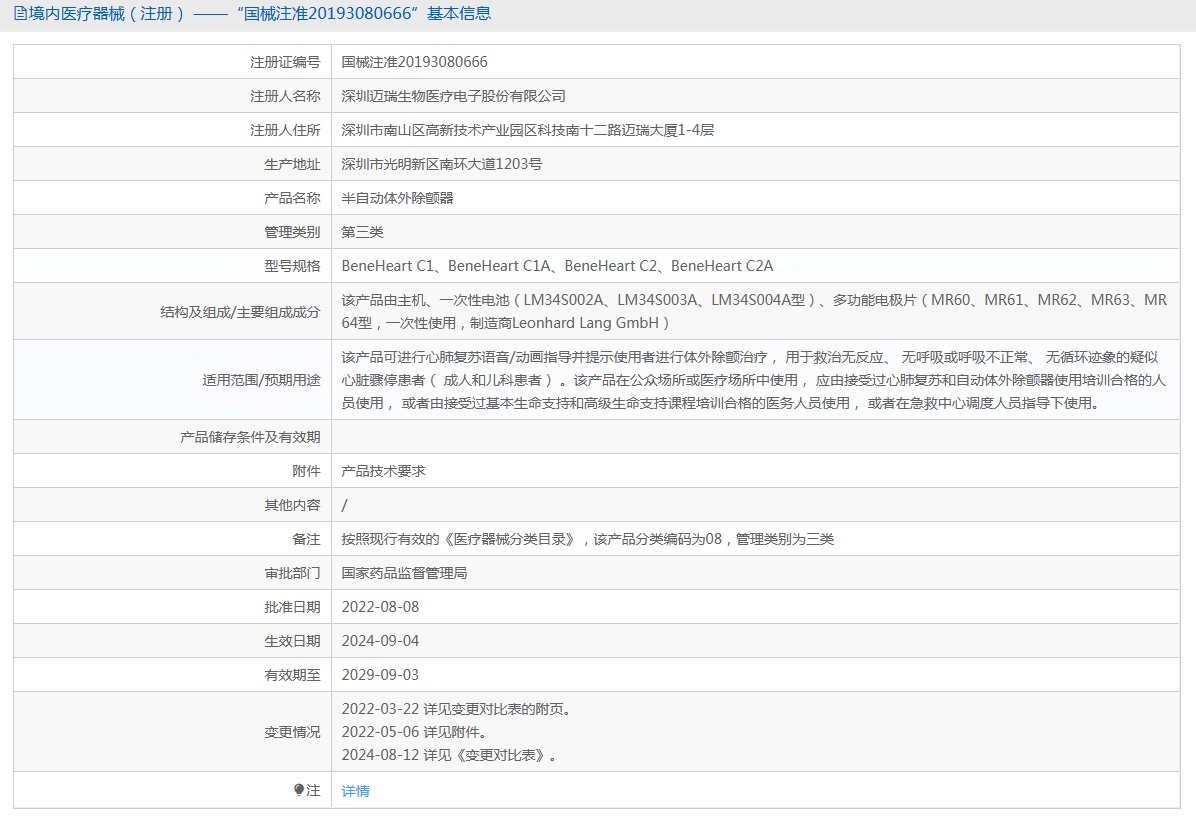Select approval date 2022-08-08
Viewport: 1196px width, 820px height.
(x=381, y=607)
